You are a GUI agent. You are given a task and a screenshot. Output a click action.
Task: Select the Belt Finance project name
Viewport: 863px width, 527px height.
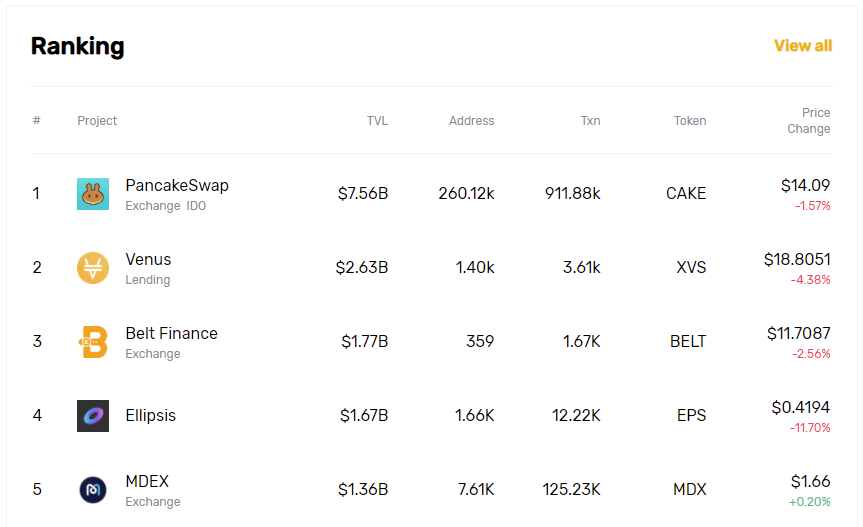tap(171, 333)
